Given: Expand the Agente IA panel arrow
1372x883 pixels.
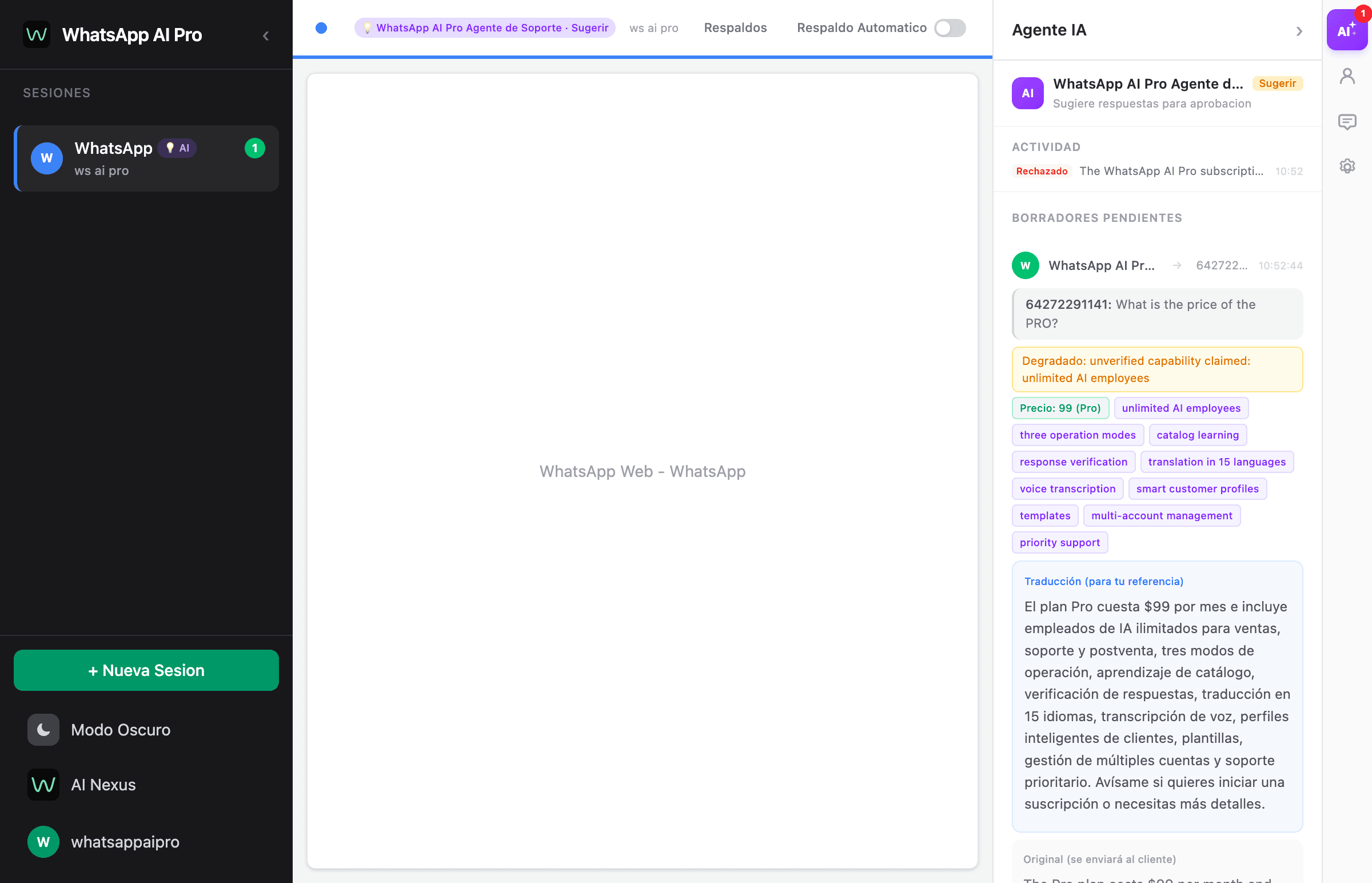Looking at the screenshot, I should (1299, 31).
